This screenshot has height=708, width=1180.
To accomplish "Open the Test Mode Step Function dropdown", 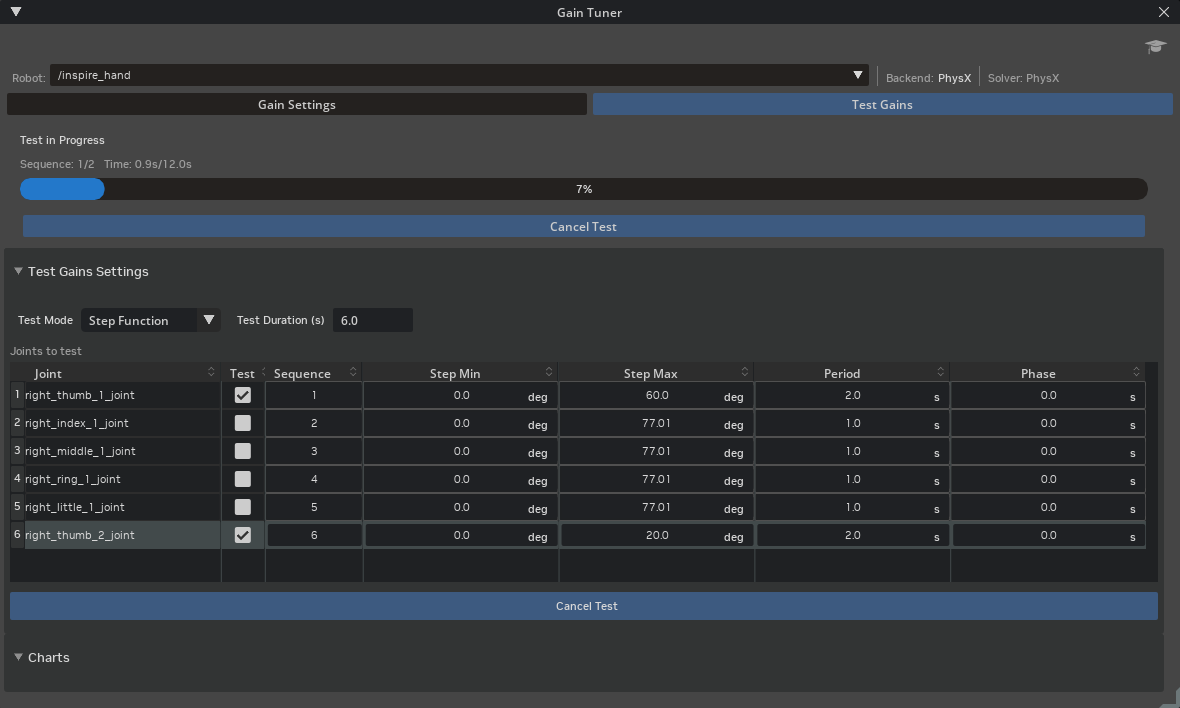I will click(x=151, y=320).
